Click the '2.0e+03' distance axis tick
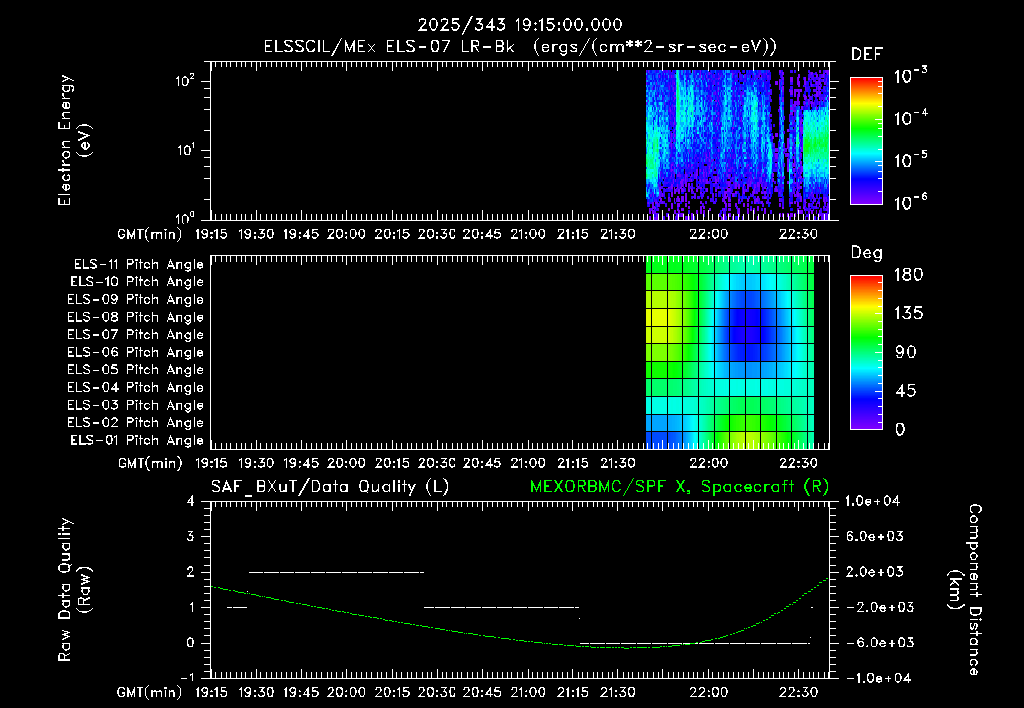Image resolution: width=1024 pixels, height=708 pixels. [x=876, y=572]
